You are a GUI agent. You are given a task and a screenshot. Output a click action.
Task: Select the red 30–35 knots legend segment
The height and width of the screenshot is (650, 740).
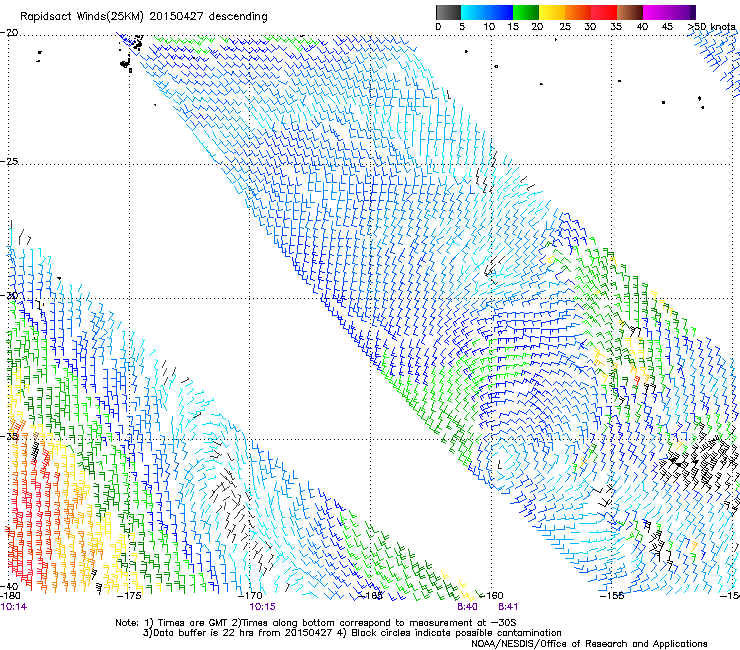pos(604,12)
